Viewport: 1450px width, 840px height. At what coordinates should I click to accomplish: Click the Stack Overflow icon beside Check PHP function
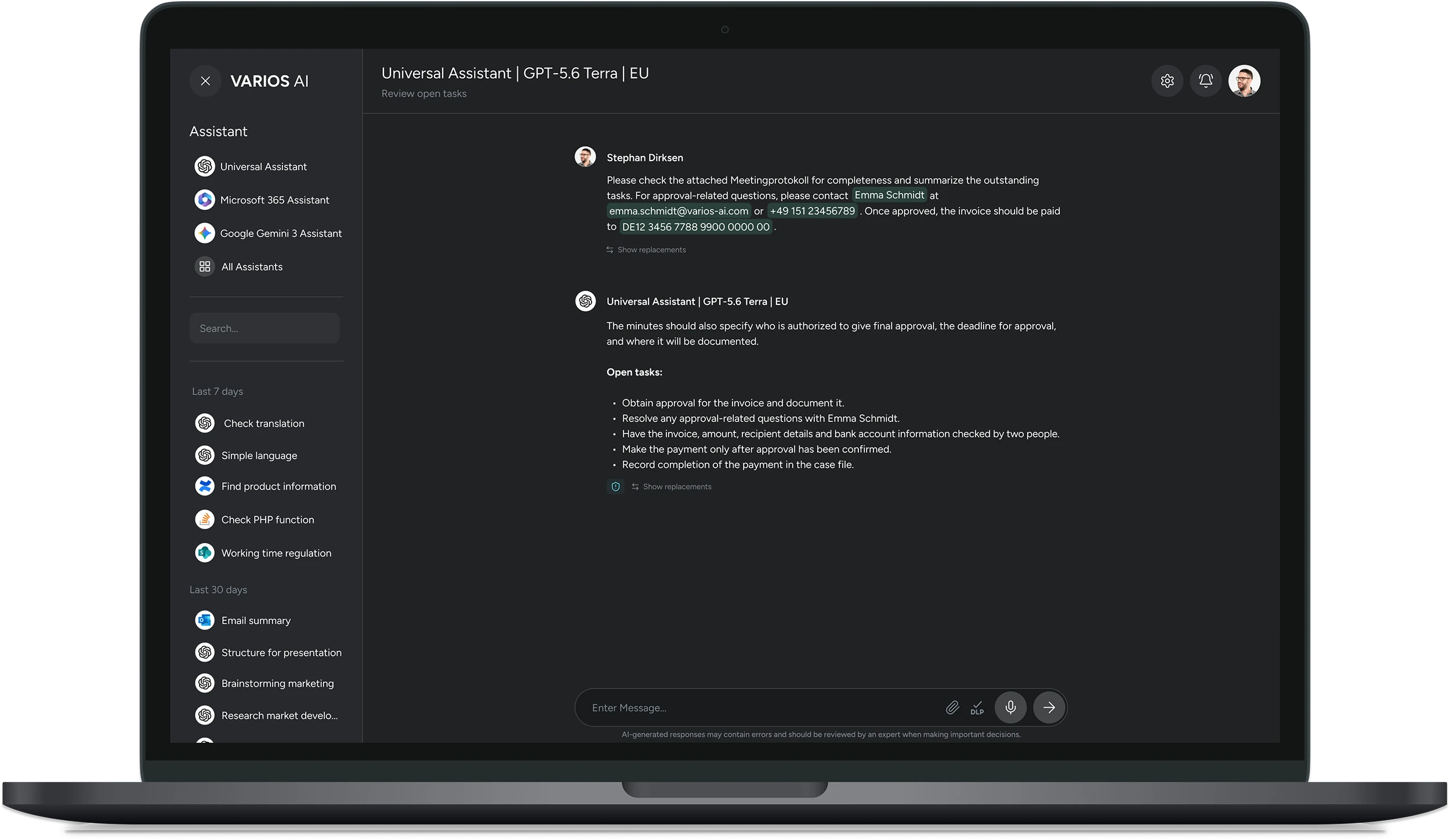[x=205, y=520]
